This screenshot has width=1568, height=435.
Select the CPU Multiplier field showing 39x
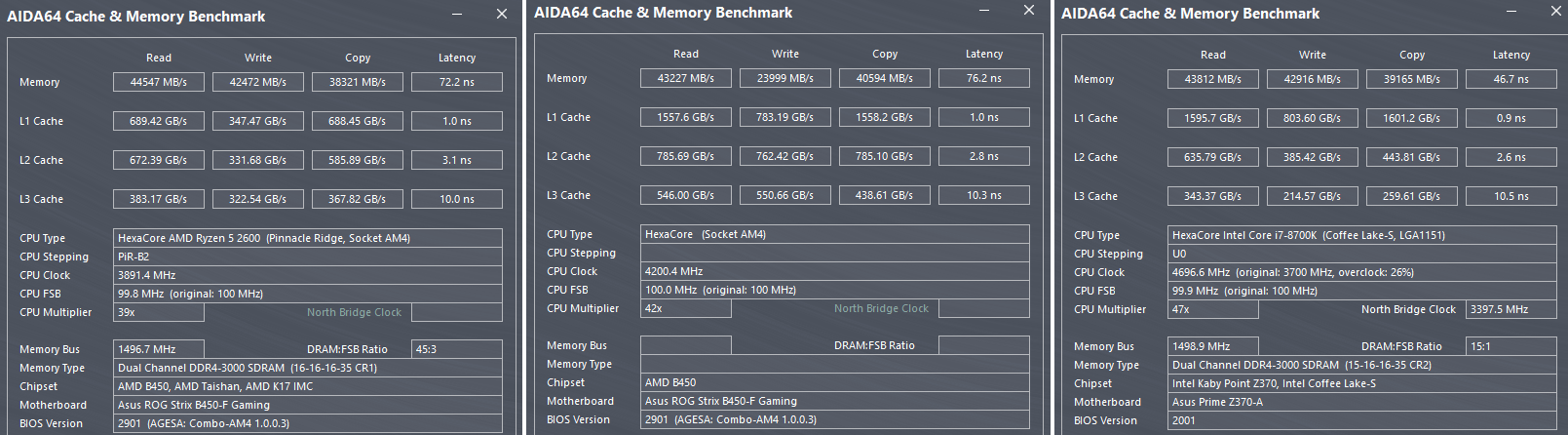[x=159, y=312]
